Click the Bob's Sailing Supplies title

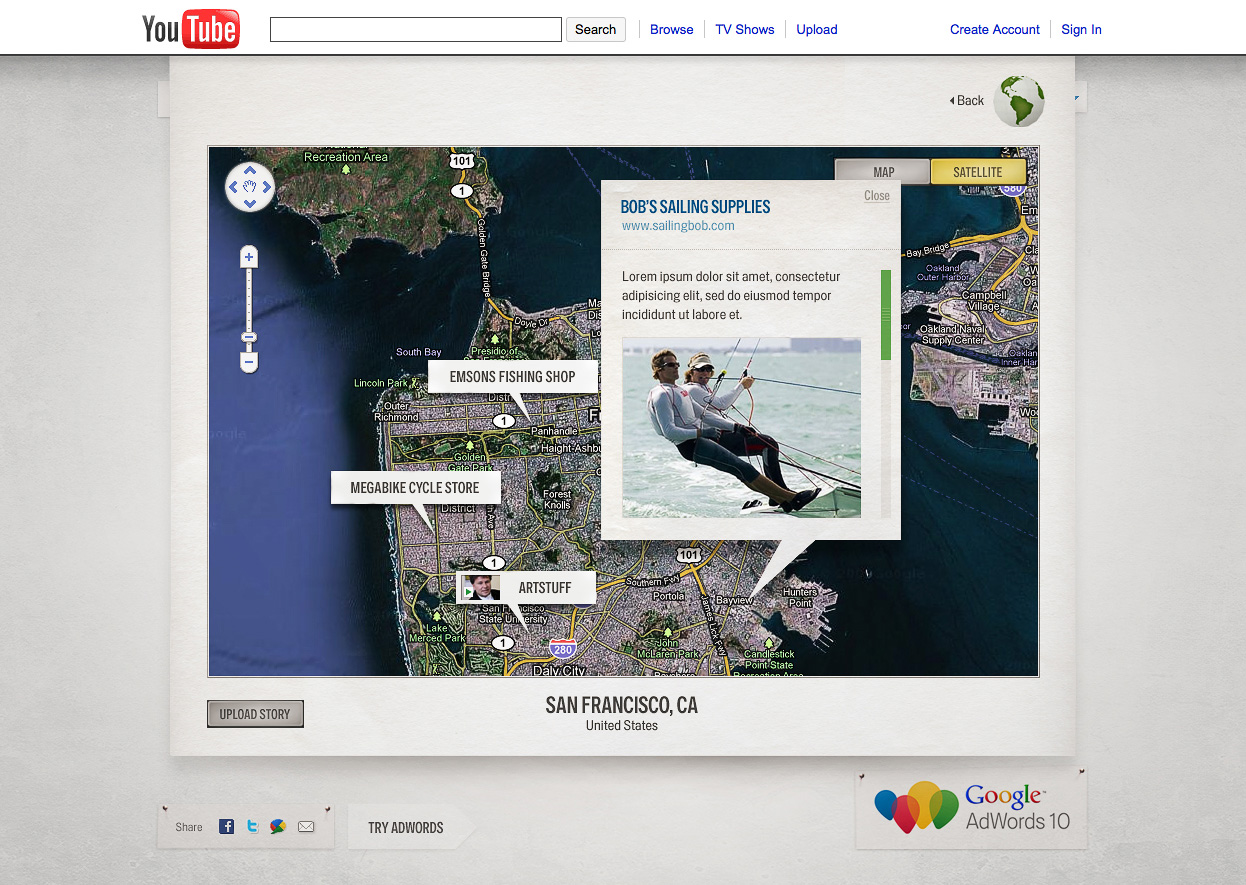coord(696,207)
